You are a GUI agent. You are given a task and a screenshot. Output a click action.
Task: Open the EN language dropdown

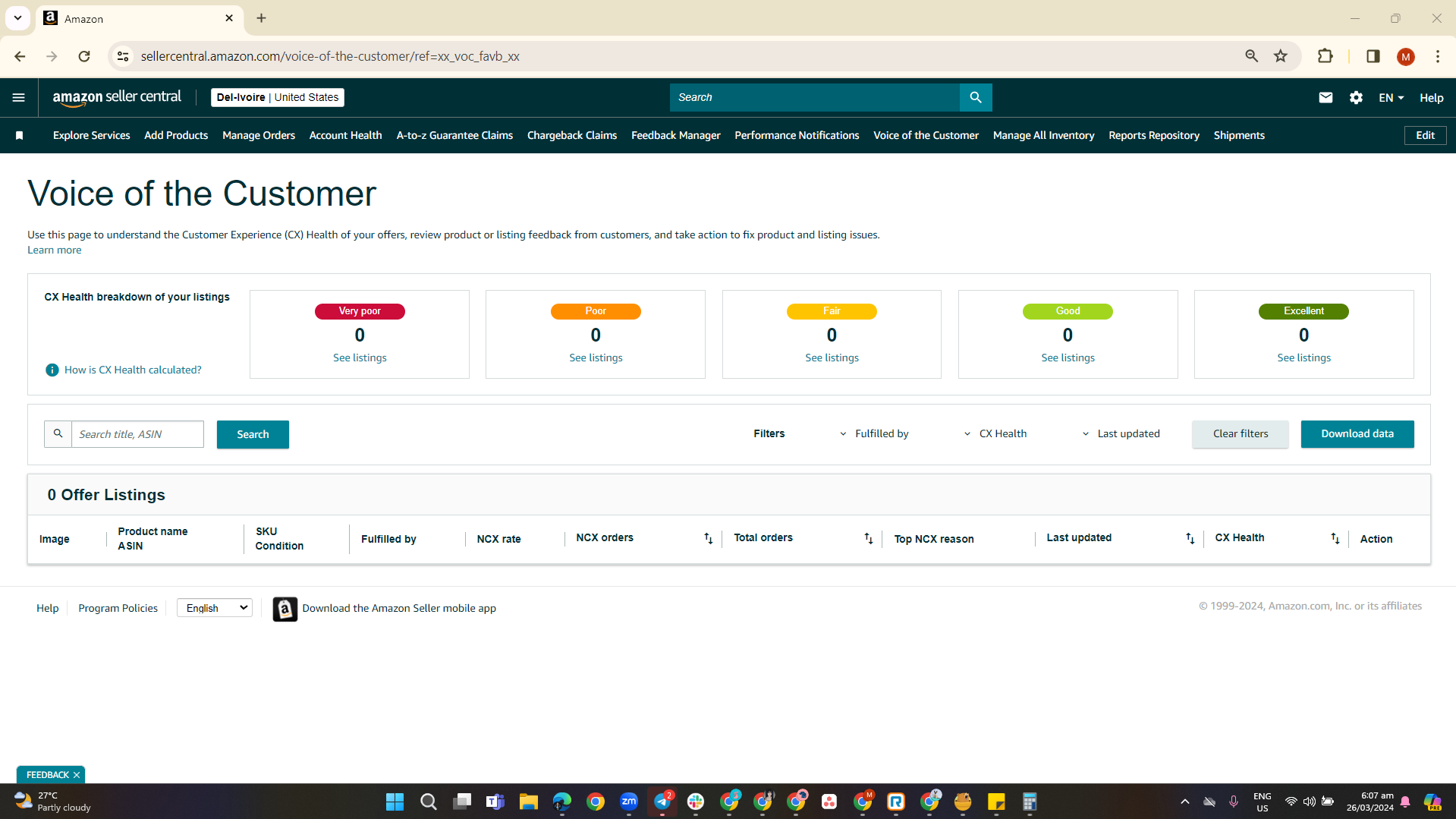pos(1391,98)
